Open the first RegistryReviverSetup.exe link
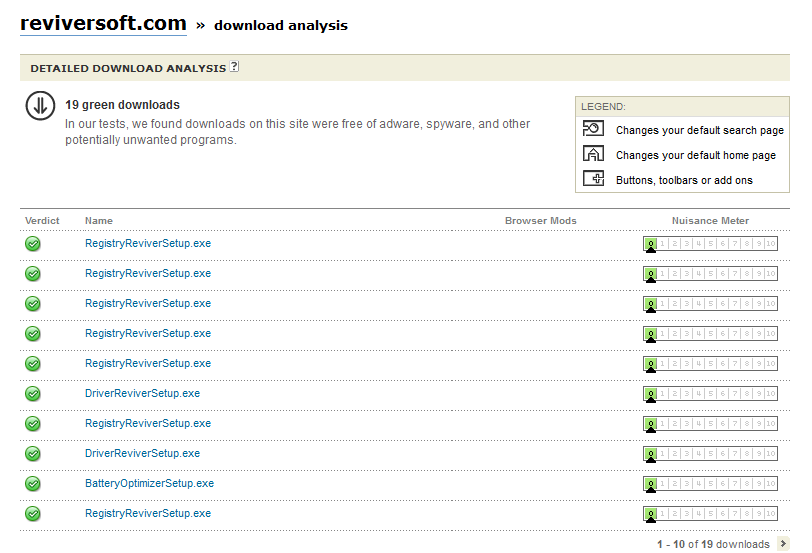Image resolution: width=812 pixels, height=553 pixels. click(148, 243)
